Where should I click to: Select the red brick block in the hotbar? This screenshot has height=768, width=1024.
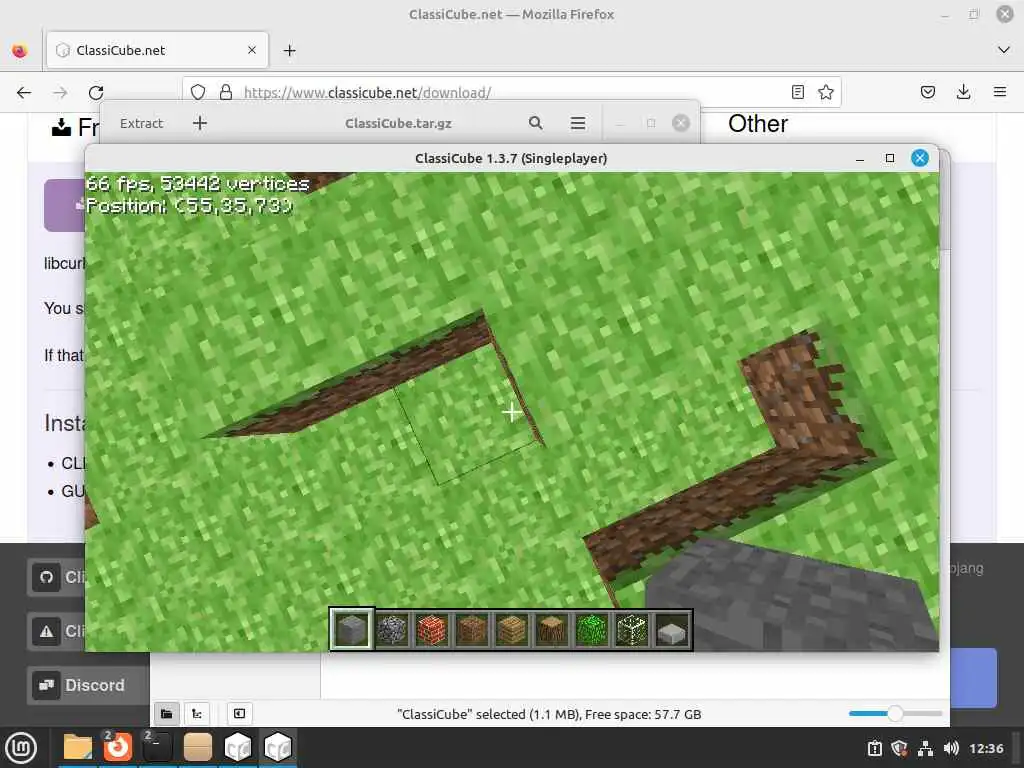tap(432, 630)
